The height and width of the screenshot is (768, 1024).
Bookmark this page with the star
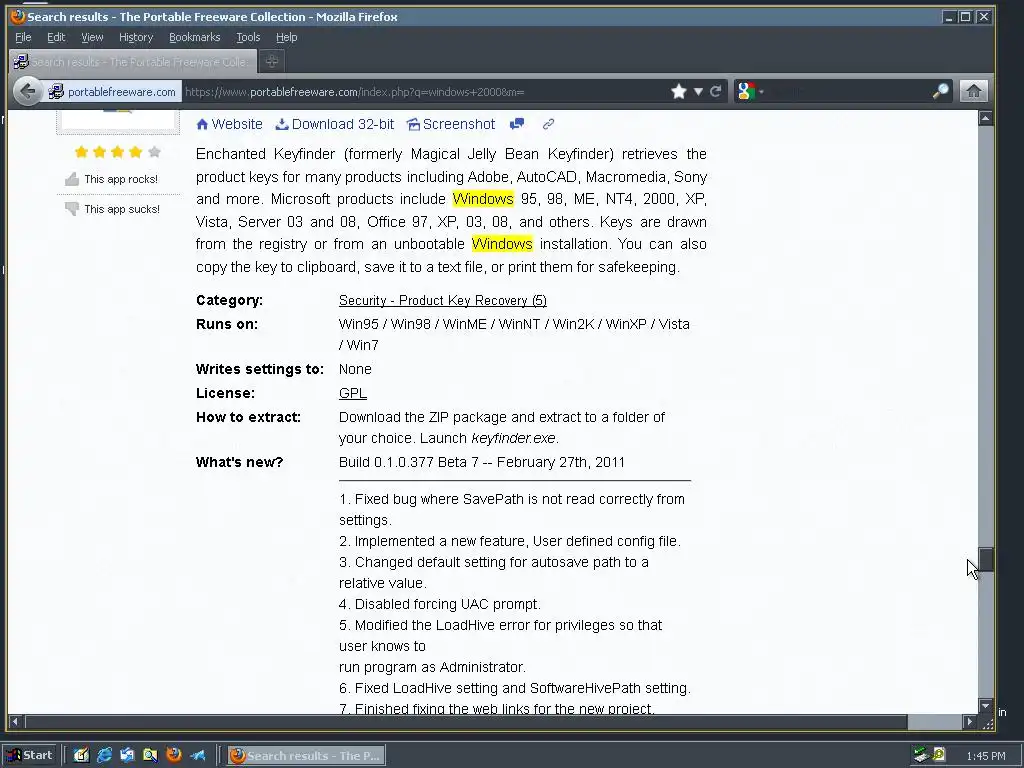coord(679,91)
